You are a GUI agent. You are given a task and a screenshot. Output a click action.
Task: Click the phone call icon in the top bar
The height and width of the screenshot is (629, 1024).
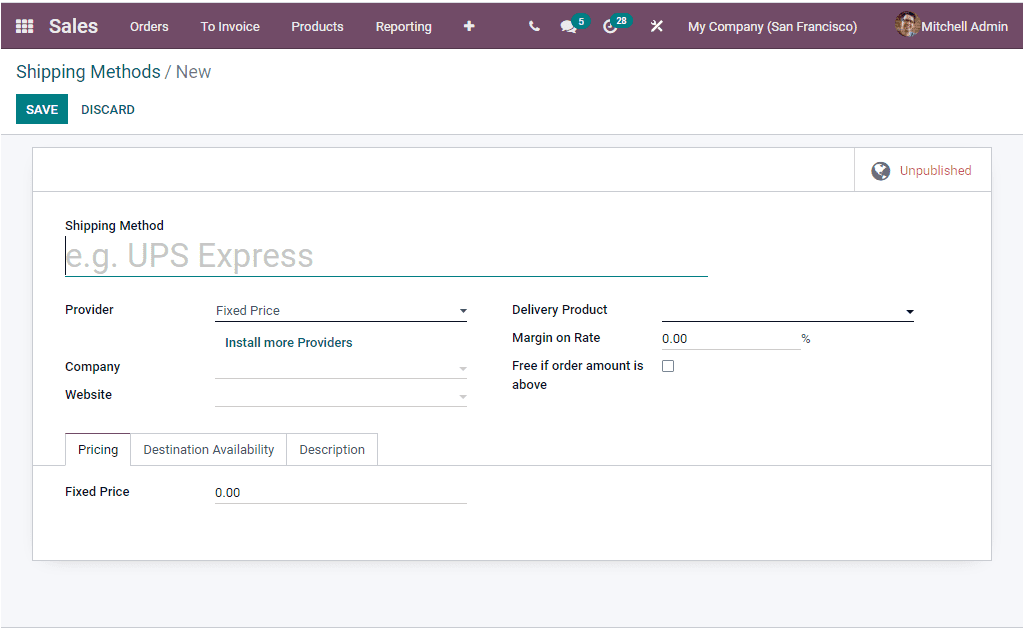point(534,25)
